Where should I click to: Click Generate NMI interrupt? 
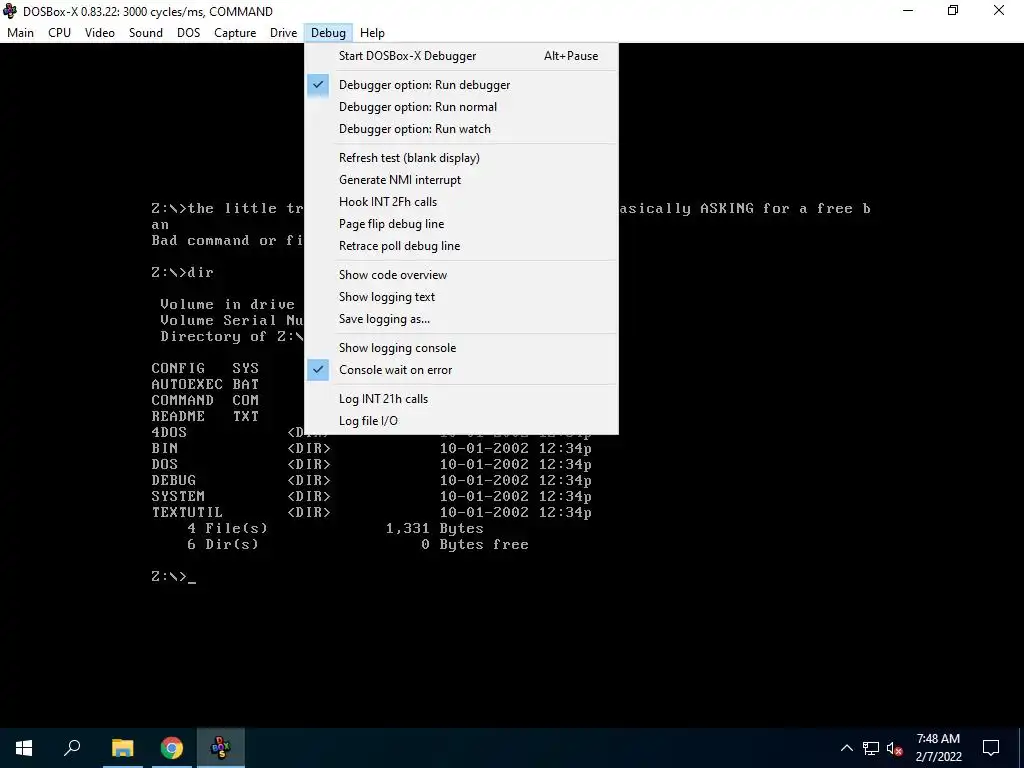tap(461, 180)
